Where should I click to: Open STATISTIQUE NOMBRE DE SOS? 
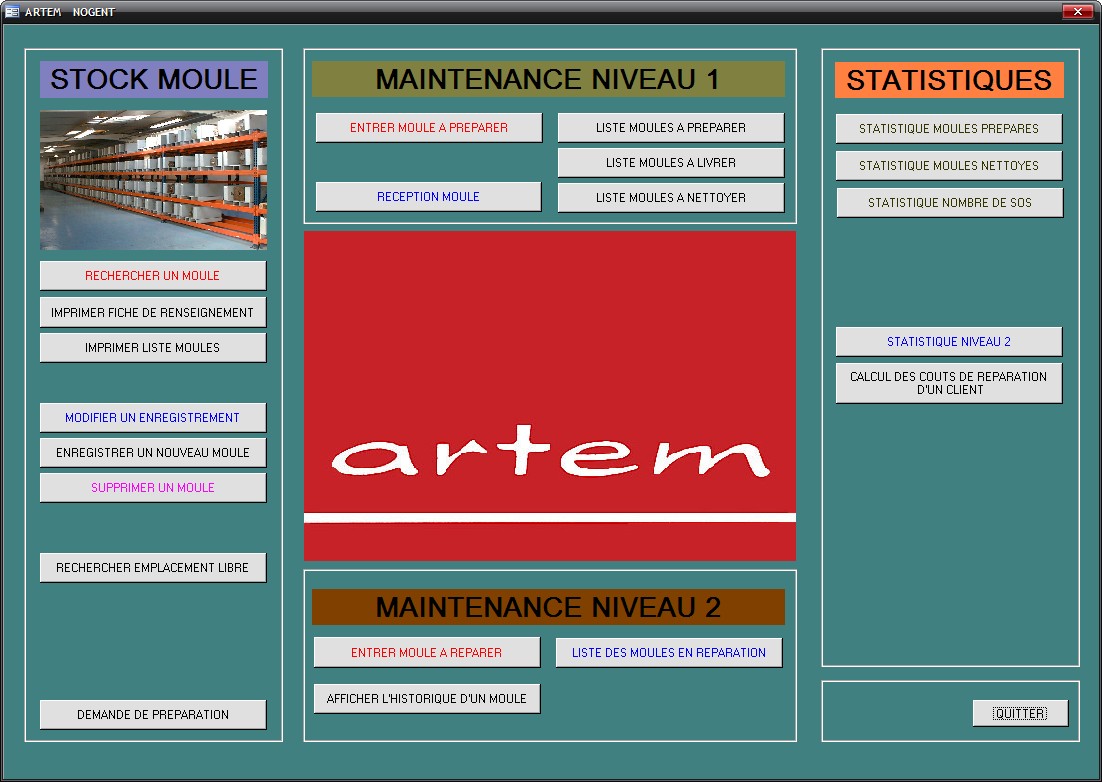(x=949, y=203)
